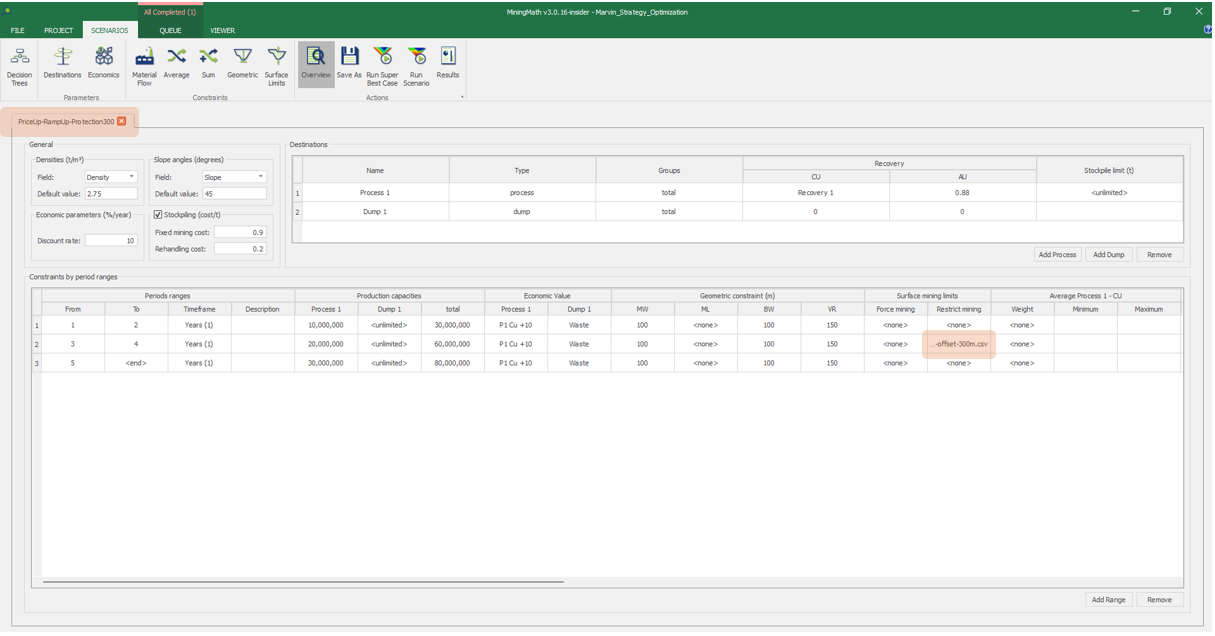Screen dimensions: 1215x636
Task: Click the Add Process button
Action: (1057, 255)
